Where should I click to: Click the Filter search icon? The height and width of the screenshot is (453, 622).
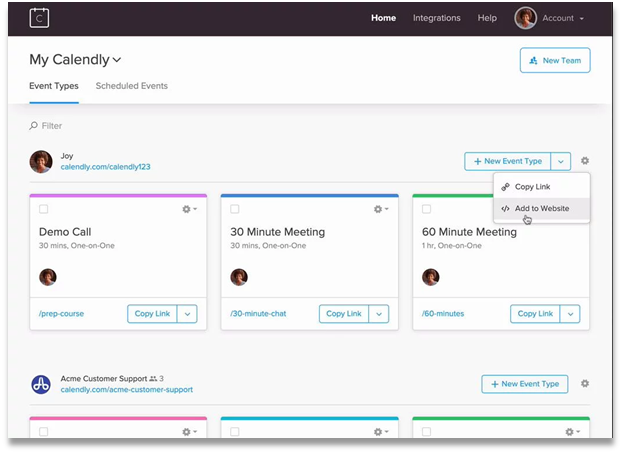point(33,126)
